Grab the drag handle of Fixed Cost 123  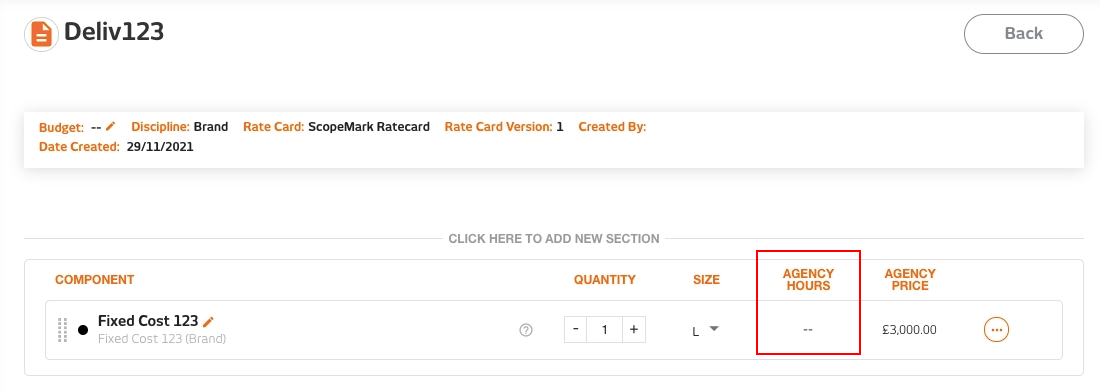click(62, 330)
